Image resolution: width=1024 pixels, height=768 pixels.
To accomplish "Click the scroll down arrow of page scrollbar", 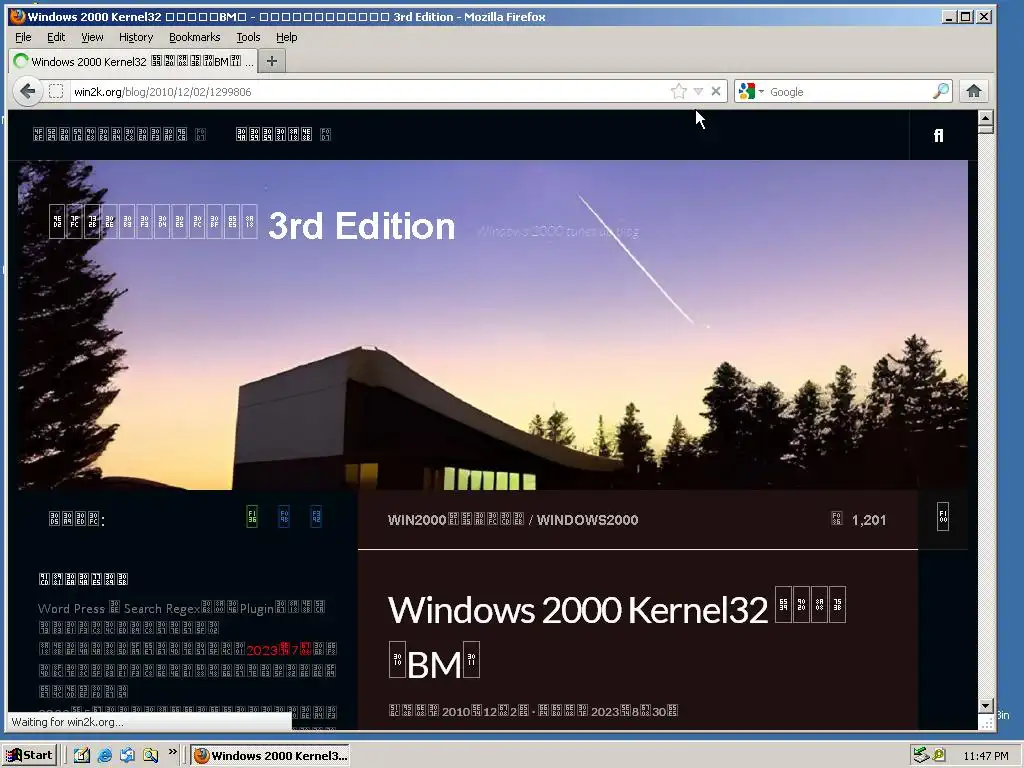I will [x=985, y=706].
